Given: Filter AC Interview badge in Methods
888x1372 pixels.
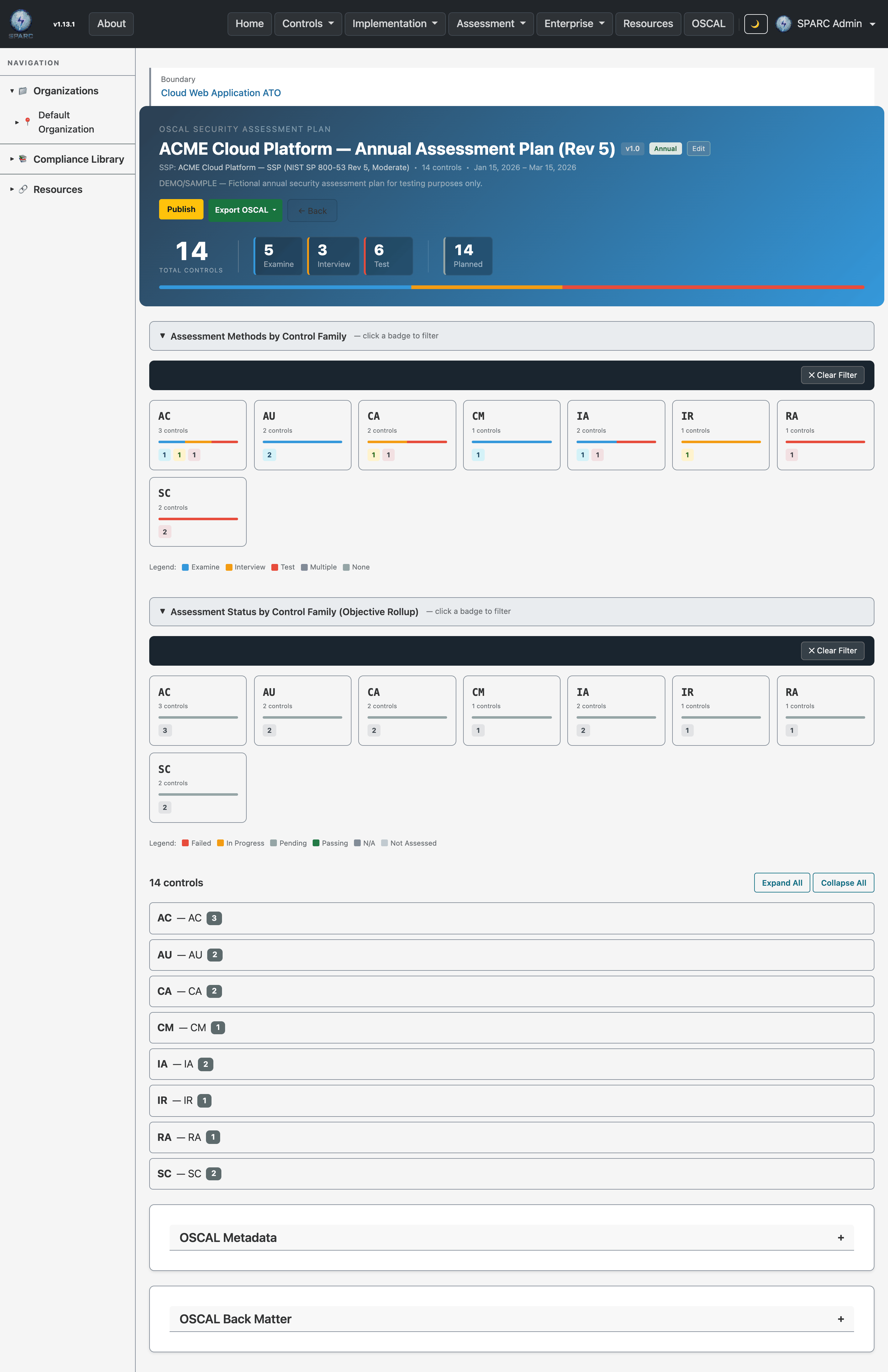Looking at the screenshot, I should (179, 455).
